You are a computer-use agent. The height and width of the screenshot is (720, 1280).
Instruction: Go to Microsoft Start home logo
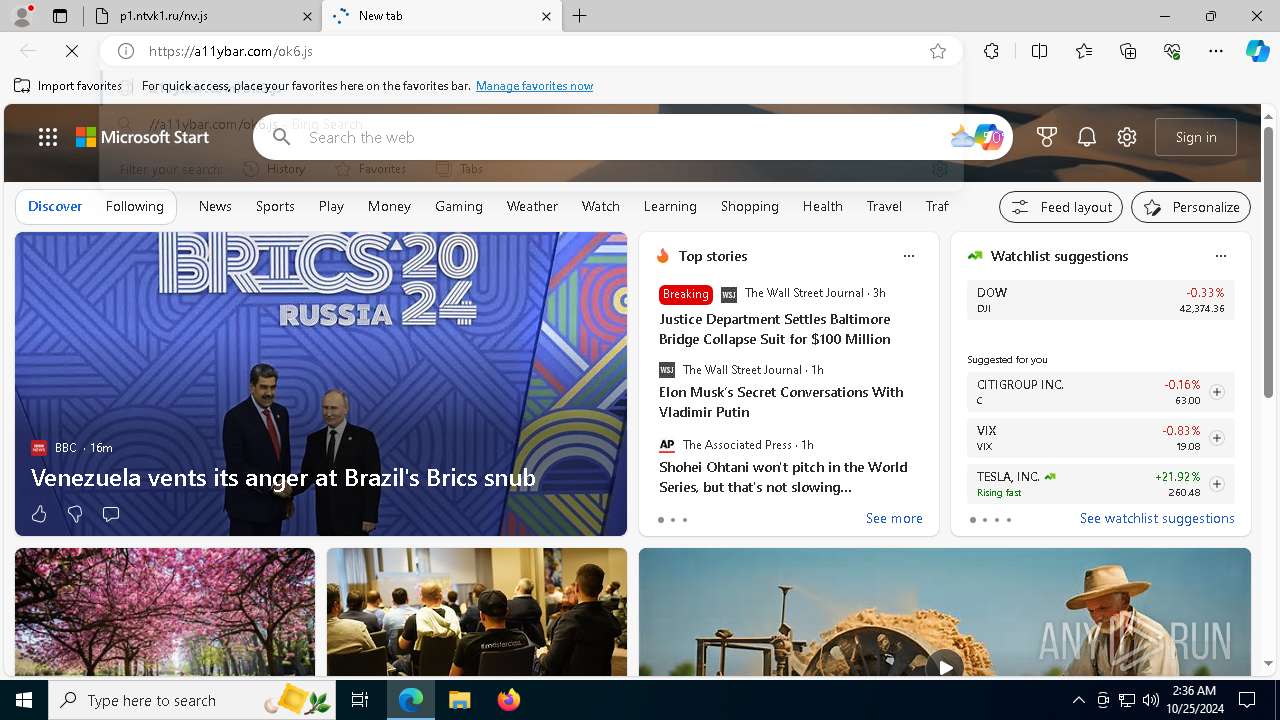click(143, 137)
